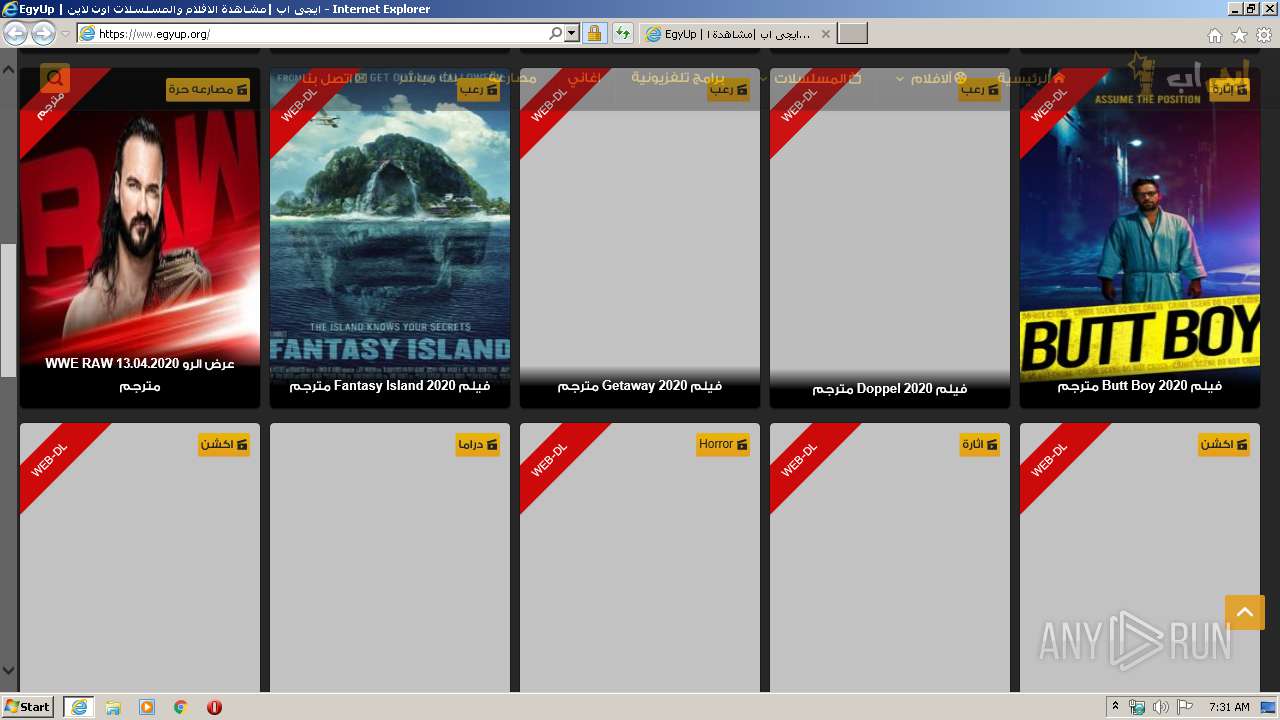Click the Internet Explorer taskbar icon
Screen dimensions: 1280x720
79,707
